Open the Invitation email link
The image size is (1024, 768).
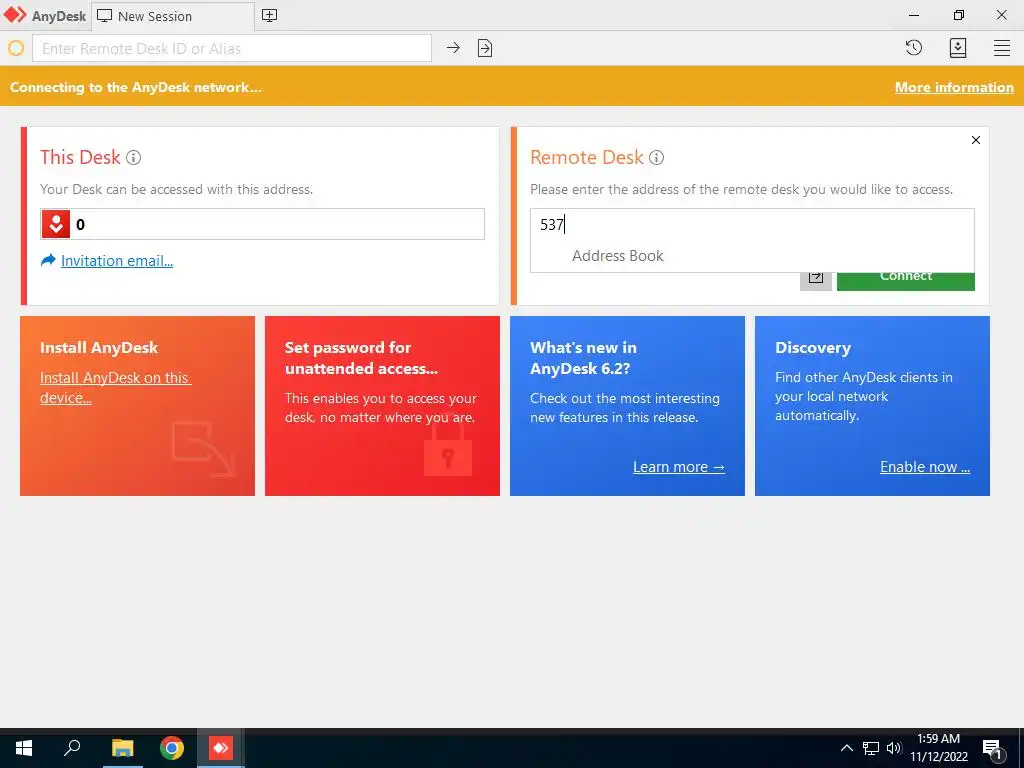click(x=116, y=261)
